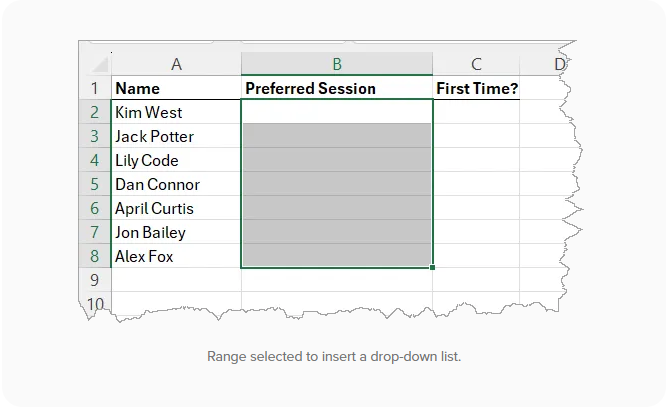Click empty Preferred Session cell for Kim West
The width and height of the screenshot is (669, 408).
click(x=337, y=113)
